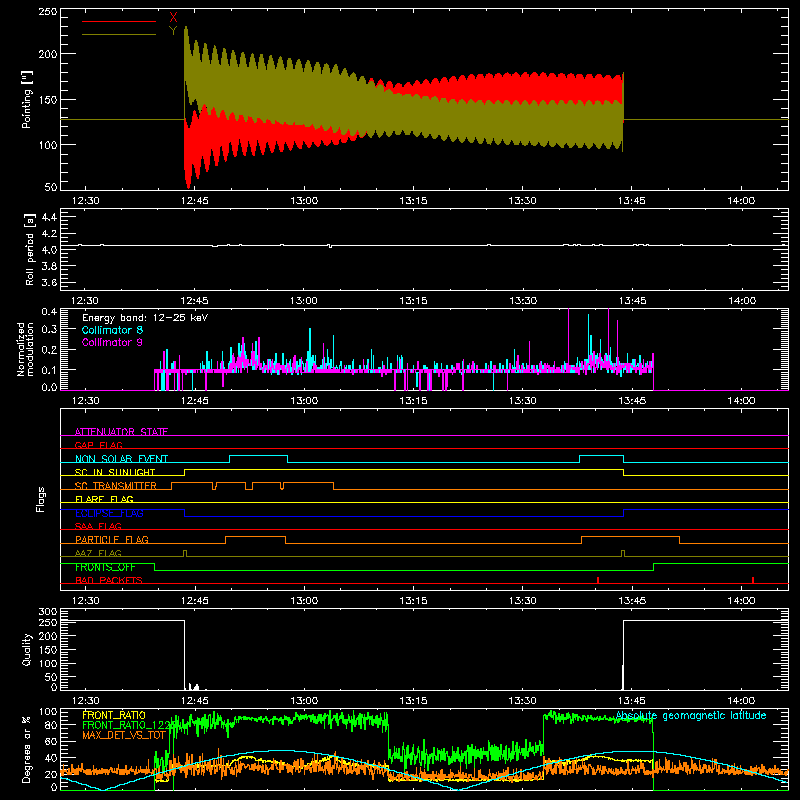The image size is (800, 800).
Task: Click the ECLIPSE_FLAG label
Action: (x=109, y=513)
